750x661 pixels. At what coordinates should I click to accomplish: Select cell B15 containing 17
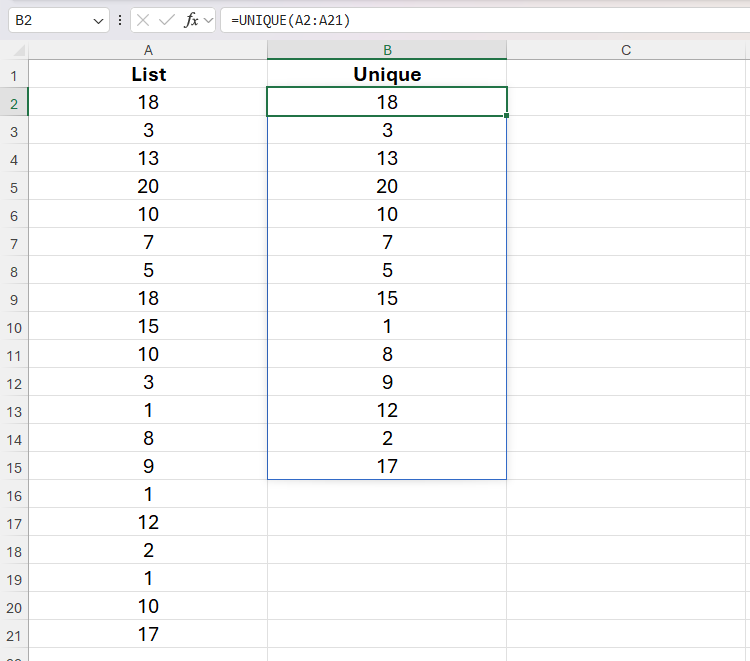[x=387, y=466]
